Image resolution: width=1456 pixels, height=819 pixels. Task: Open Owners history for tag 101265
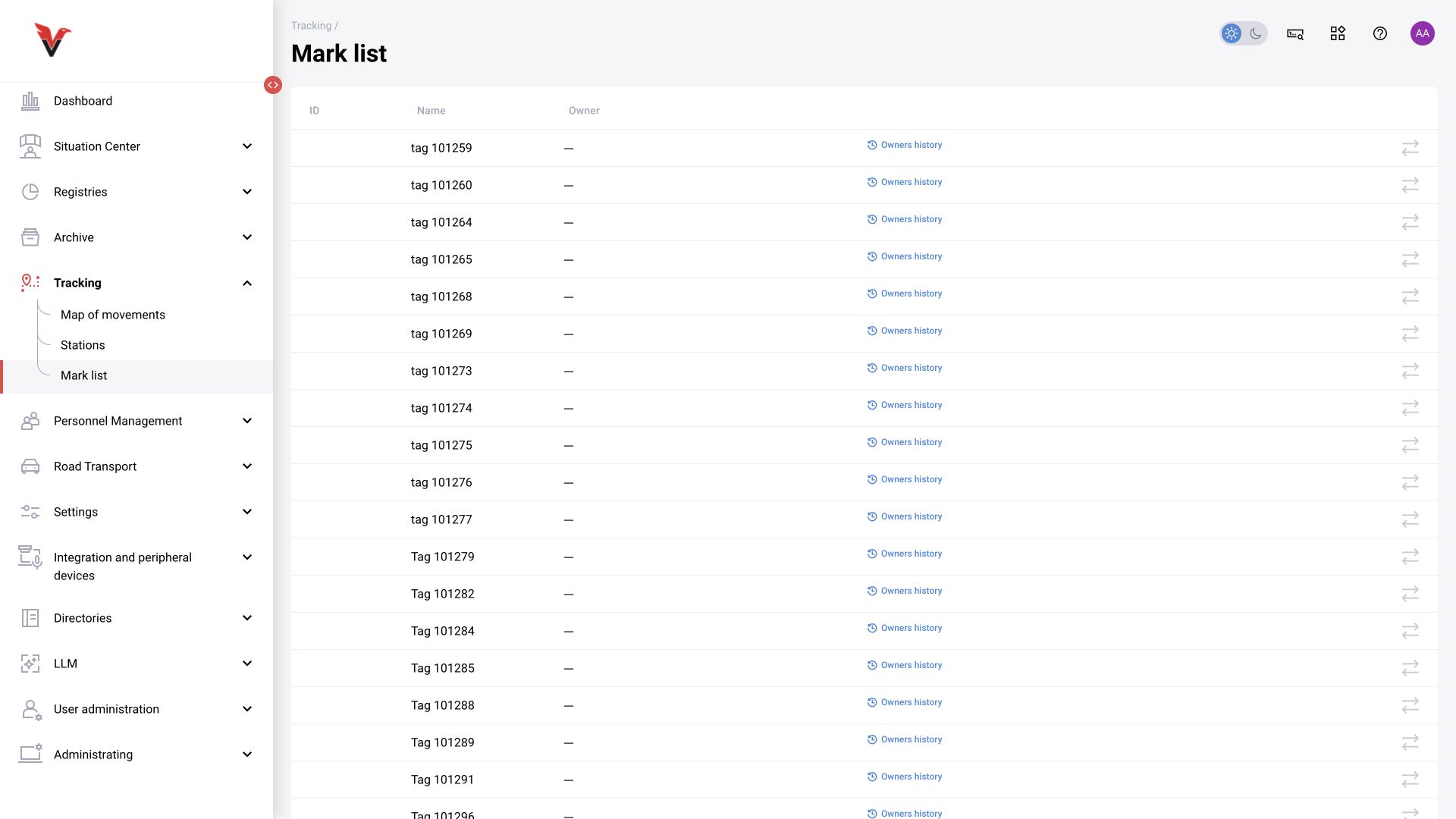pos(905,256)
